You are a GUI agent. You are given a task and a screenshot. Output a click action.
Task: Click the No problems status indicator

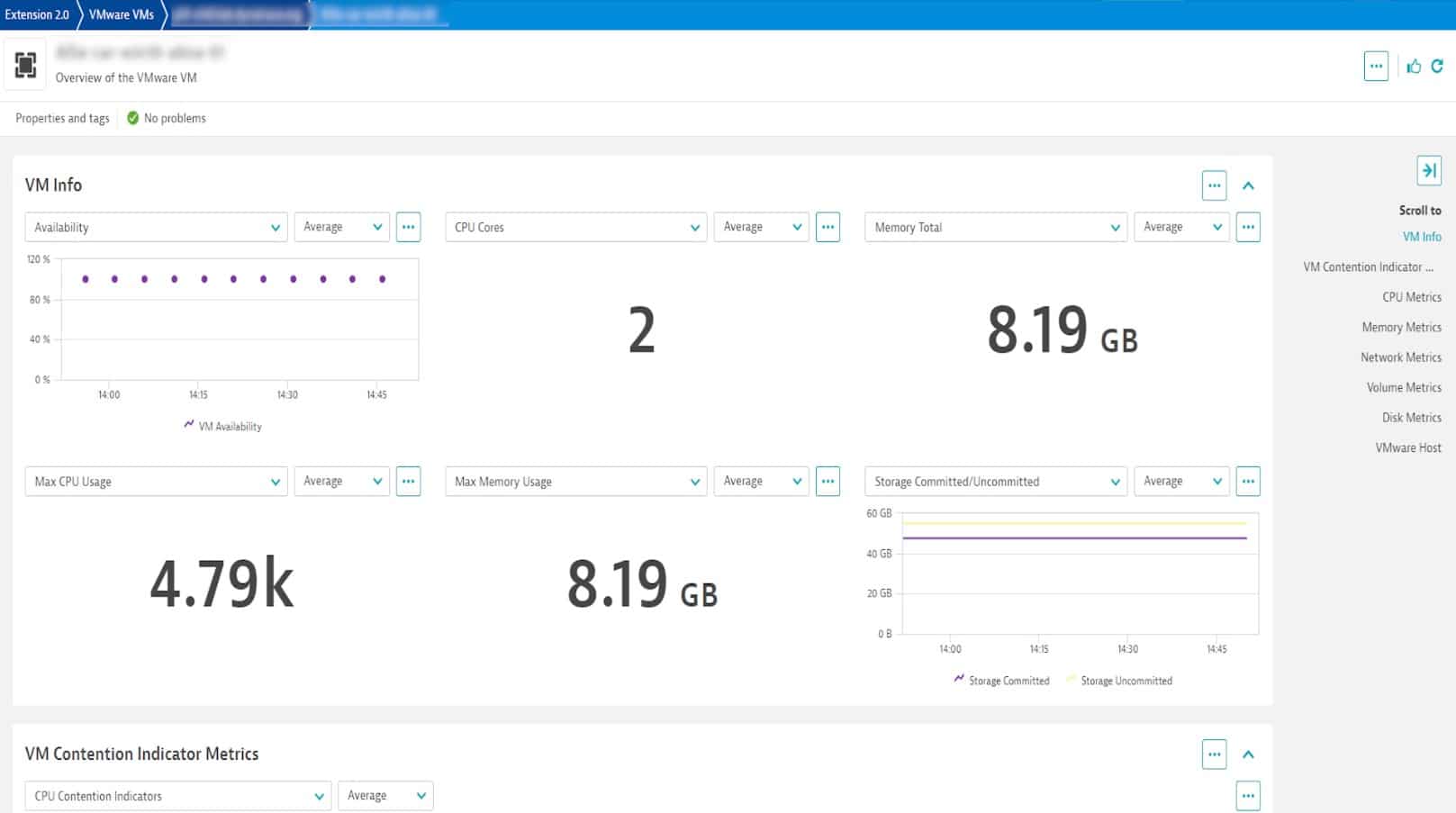click(x=167, y=118)
